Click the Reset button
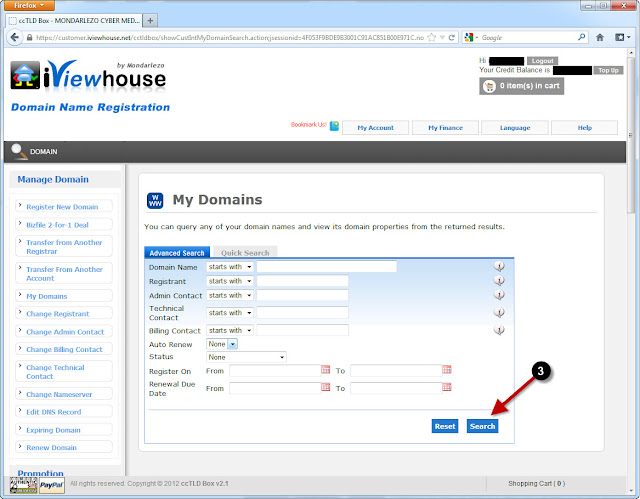 pyautogui.click(x=444, y=426)
